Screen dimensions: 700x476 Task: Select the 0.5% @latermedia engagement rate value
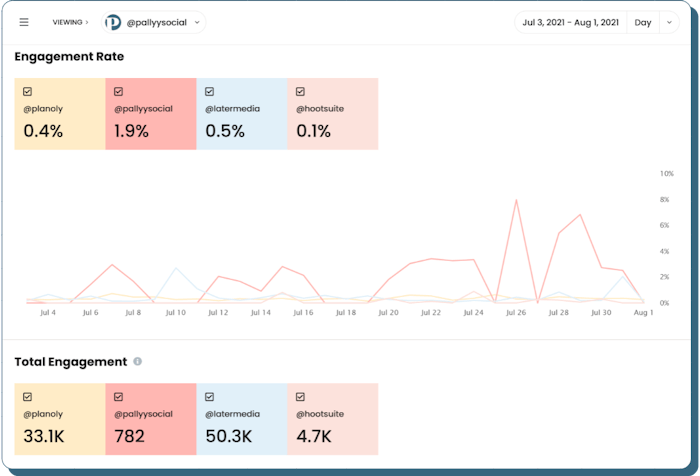pos(225,131)
